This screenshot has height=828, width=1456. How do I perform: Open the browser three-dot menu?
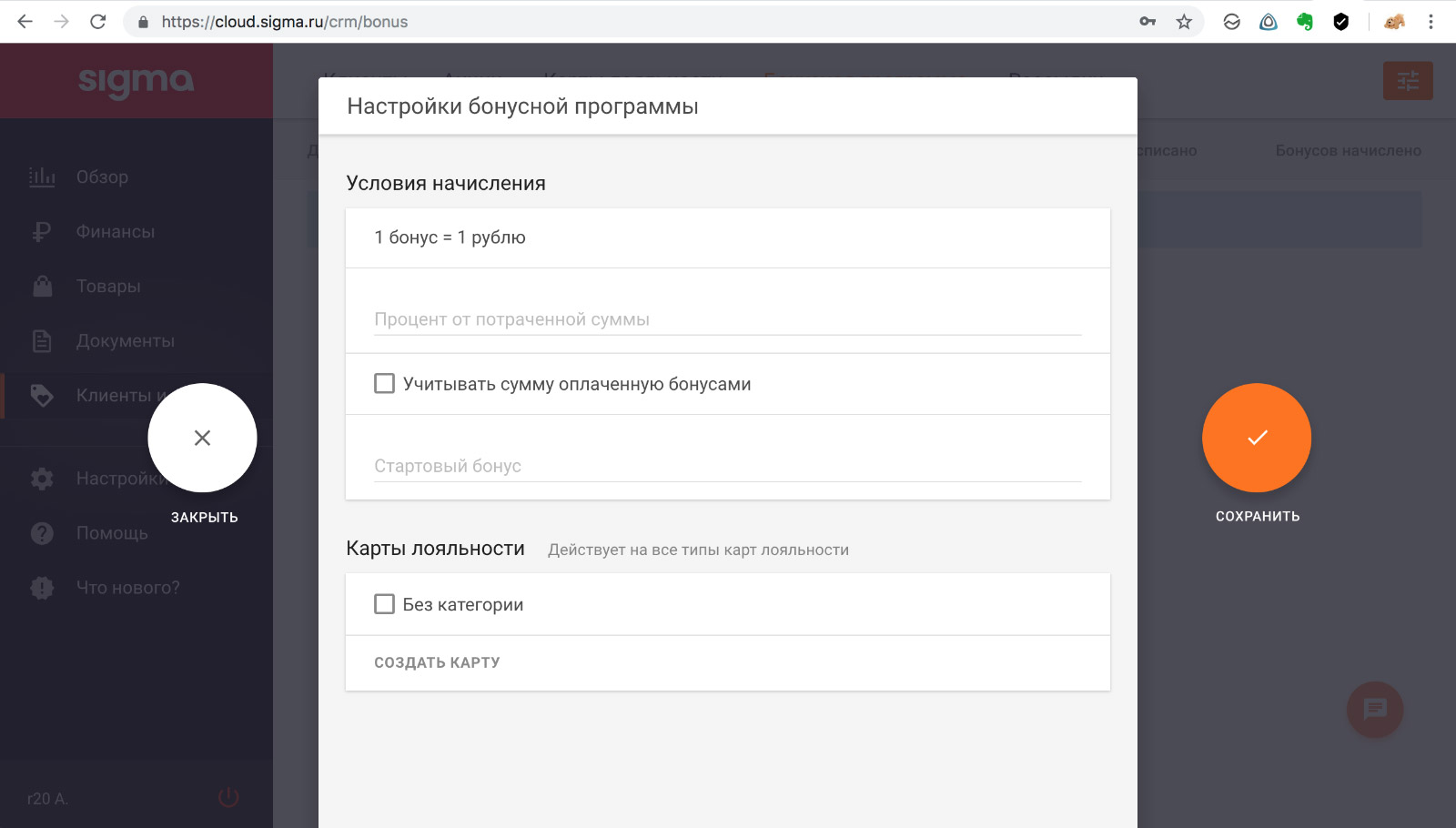point(1431,22)
